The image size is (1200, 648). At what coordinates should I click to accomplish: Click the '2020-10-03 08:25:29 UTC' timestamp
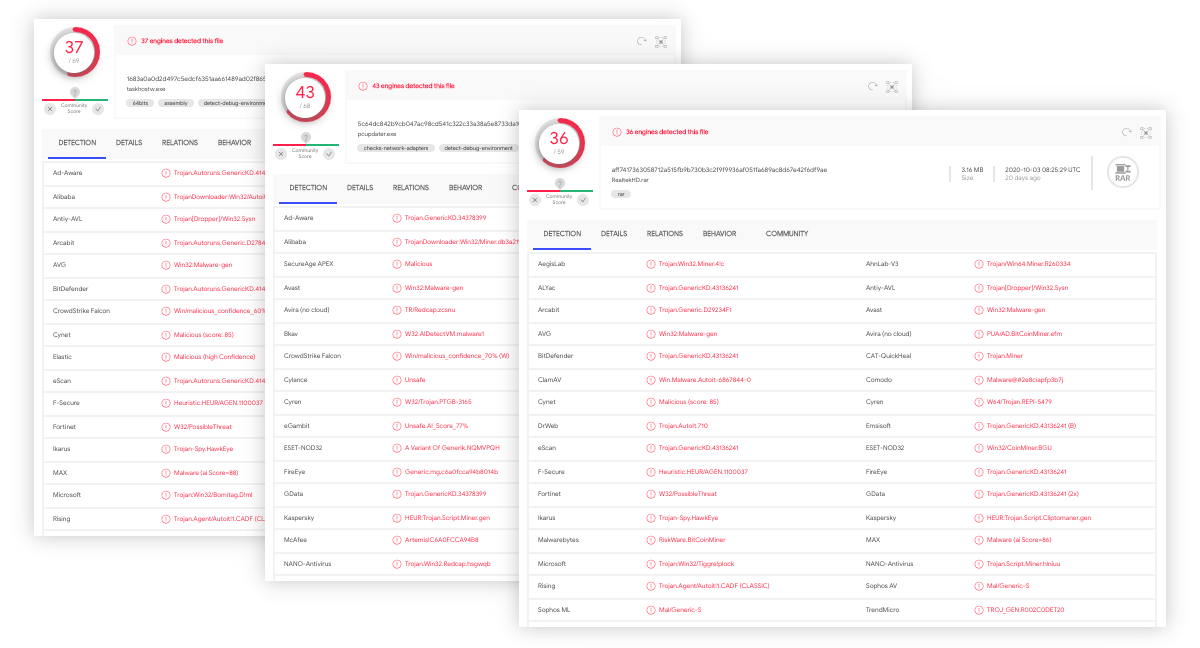pyautogui.click(x=1043, y=170)
